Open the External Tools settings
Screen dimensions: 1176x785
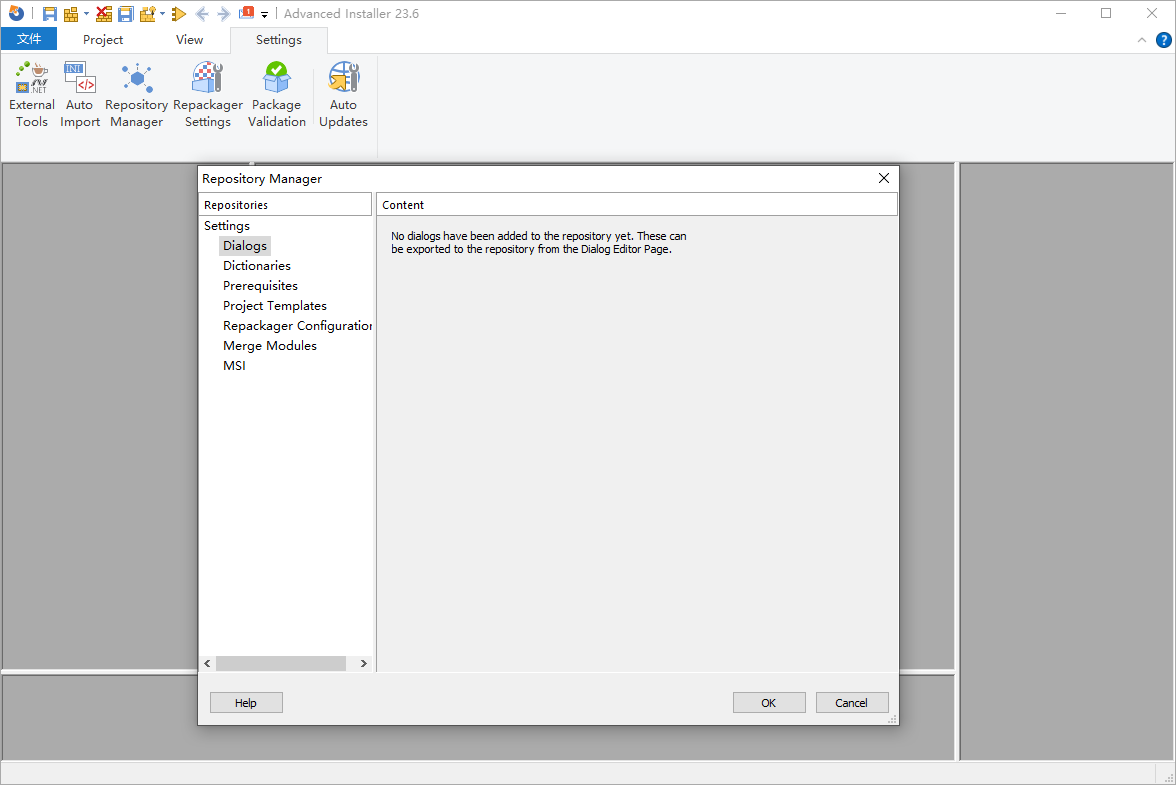coord(31,95)
